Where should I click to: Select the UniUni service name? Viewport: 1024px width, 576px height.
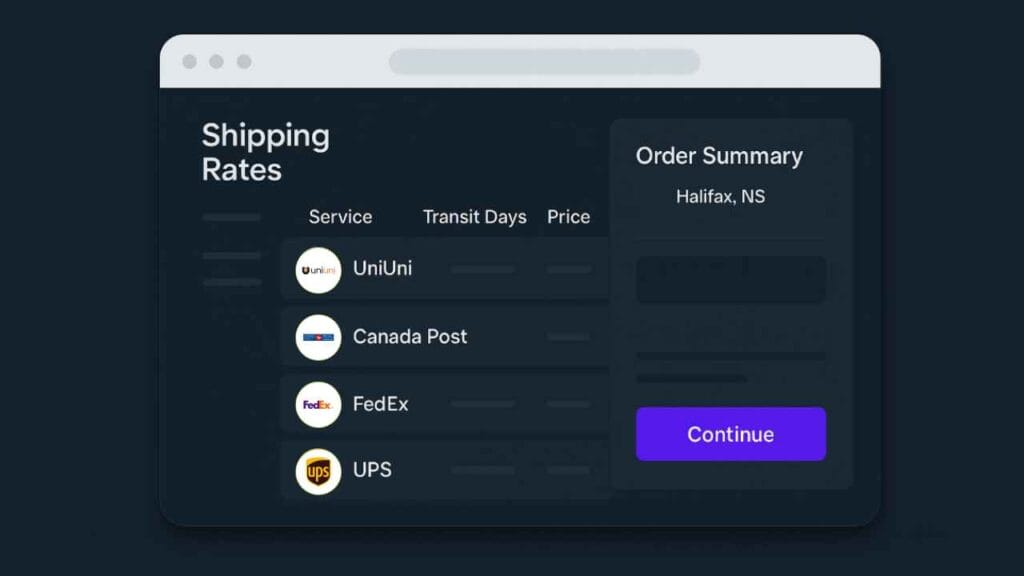pyautogui.click(x=382, y=268)
